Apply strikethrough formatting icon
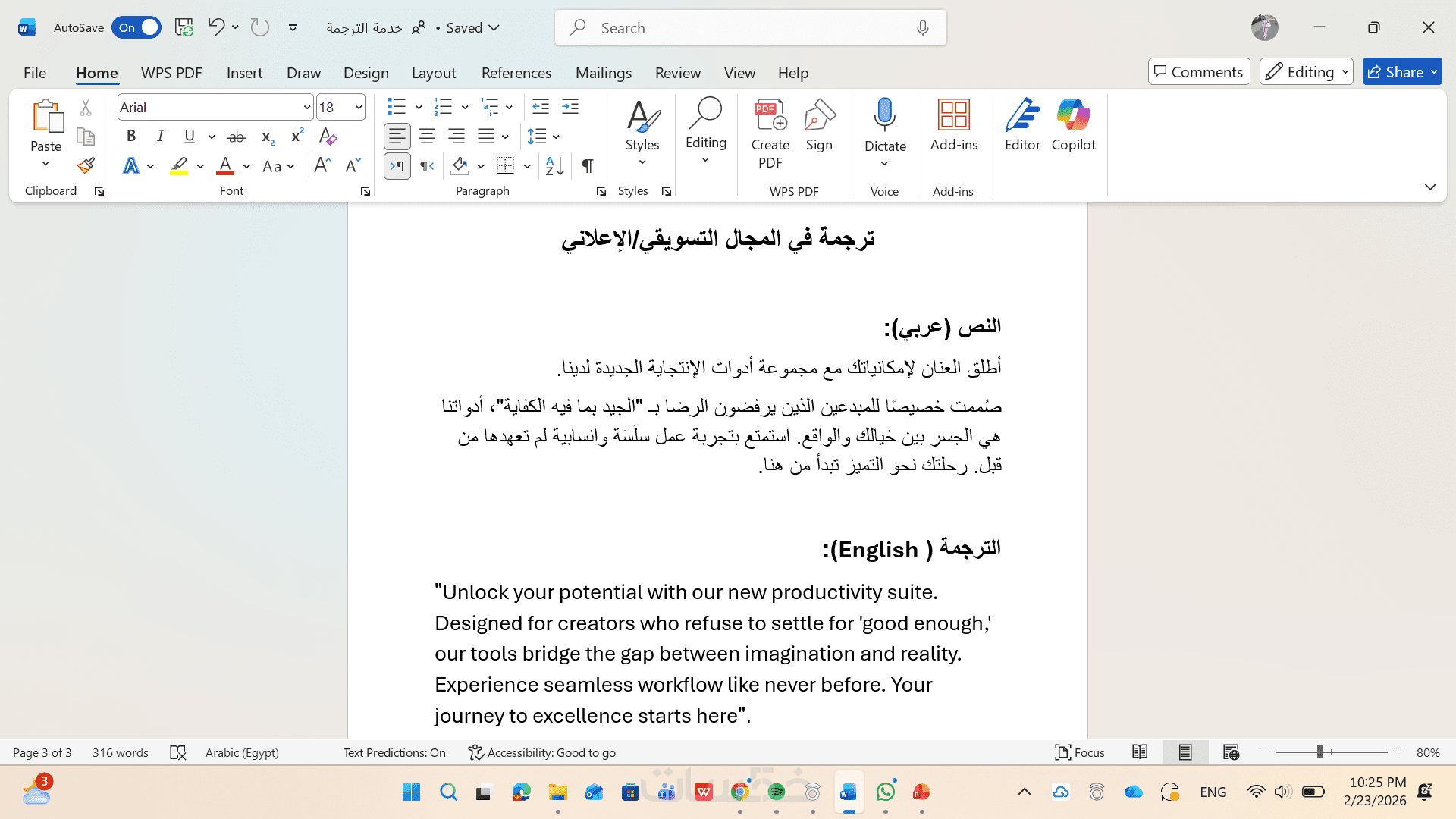1456x819 pixels. (x=237, y=136)
